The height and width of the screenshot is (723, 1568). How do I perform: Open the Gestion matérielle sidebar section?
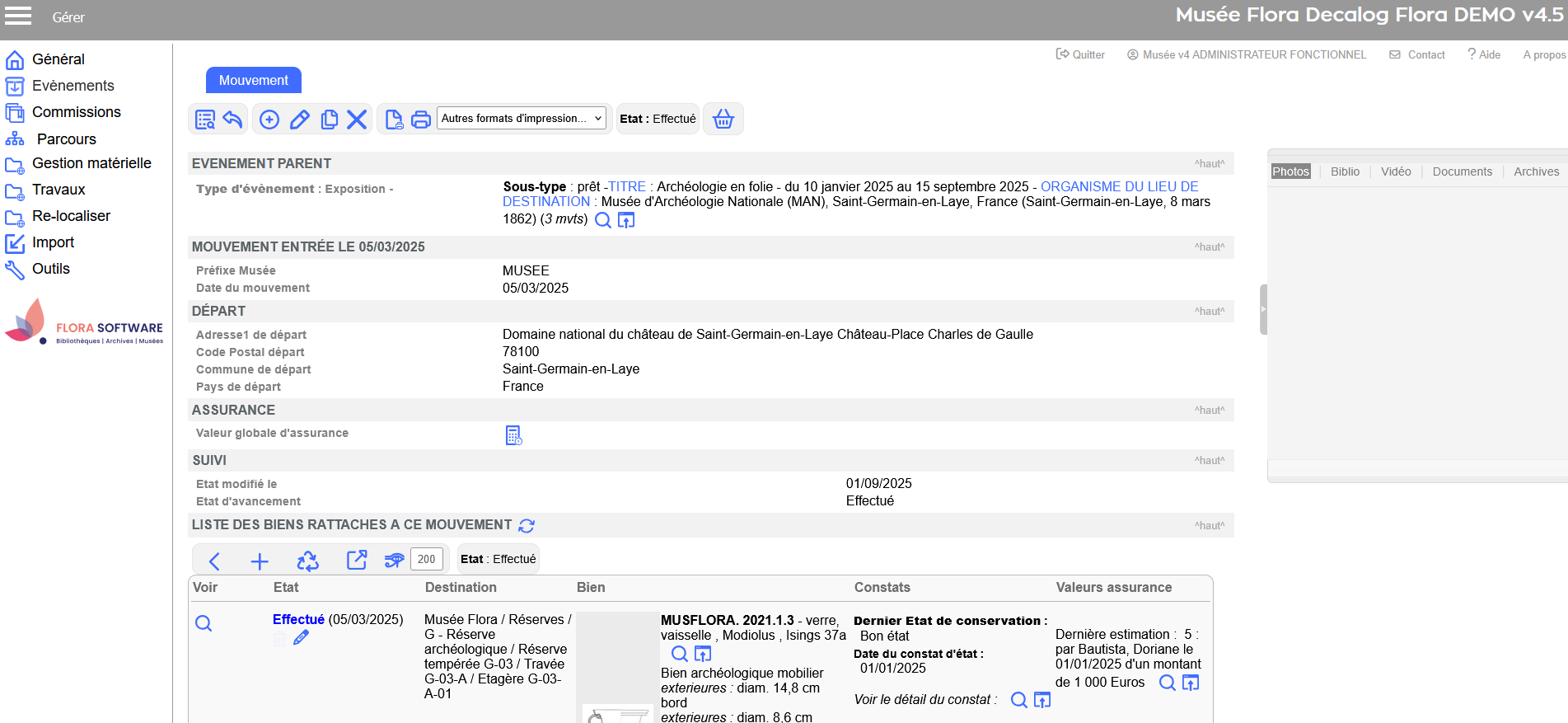[x=91, y=163]
